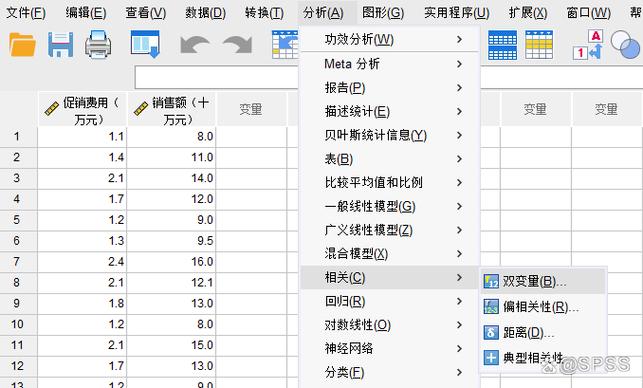
Task: Click the partial correlation 偏相关性 icon
Action: point(491,306)
